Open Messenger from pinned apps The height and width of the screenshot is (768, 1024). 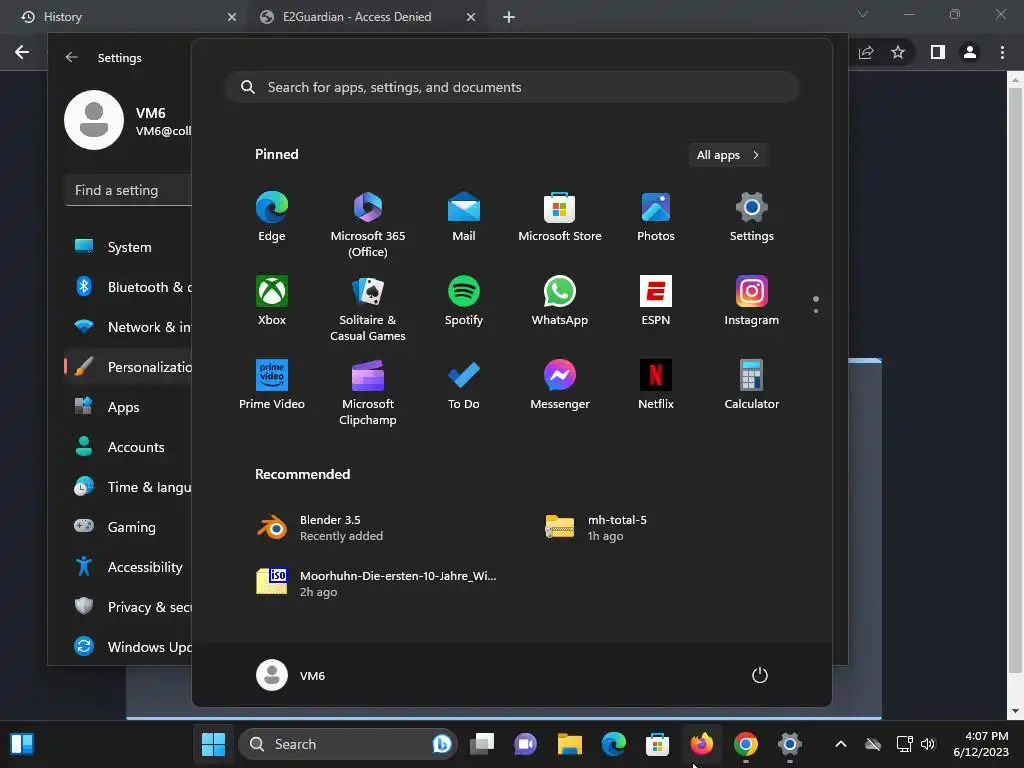(x=560, y=385)
